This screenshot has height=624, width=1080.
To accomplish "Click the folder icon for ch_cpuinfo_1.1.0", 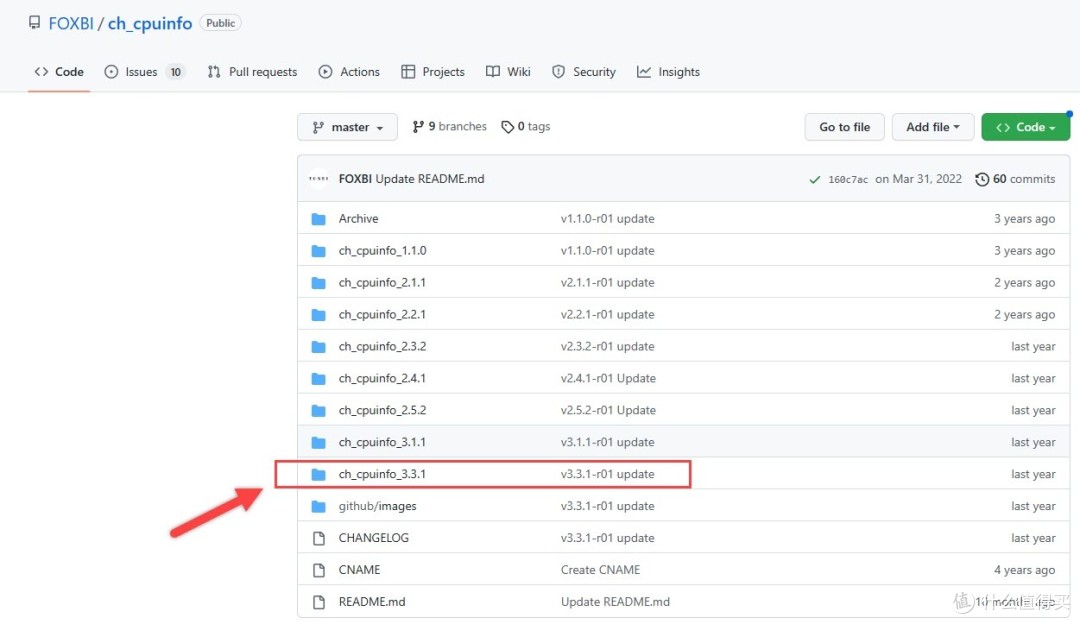I will [318, 251].
